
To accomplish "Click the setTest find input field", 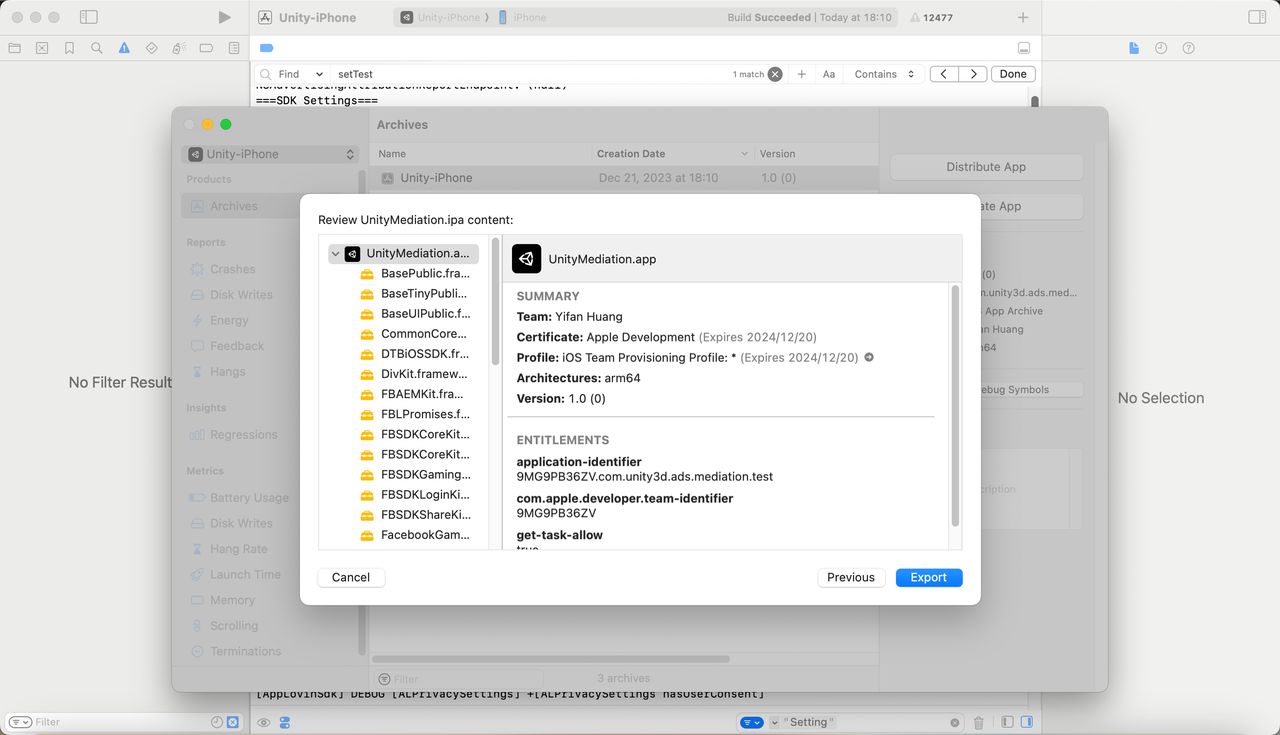I will click(x=530, y=74).
